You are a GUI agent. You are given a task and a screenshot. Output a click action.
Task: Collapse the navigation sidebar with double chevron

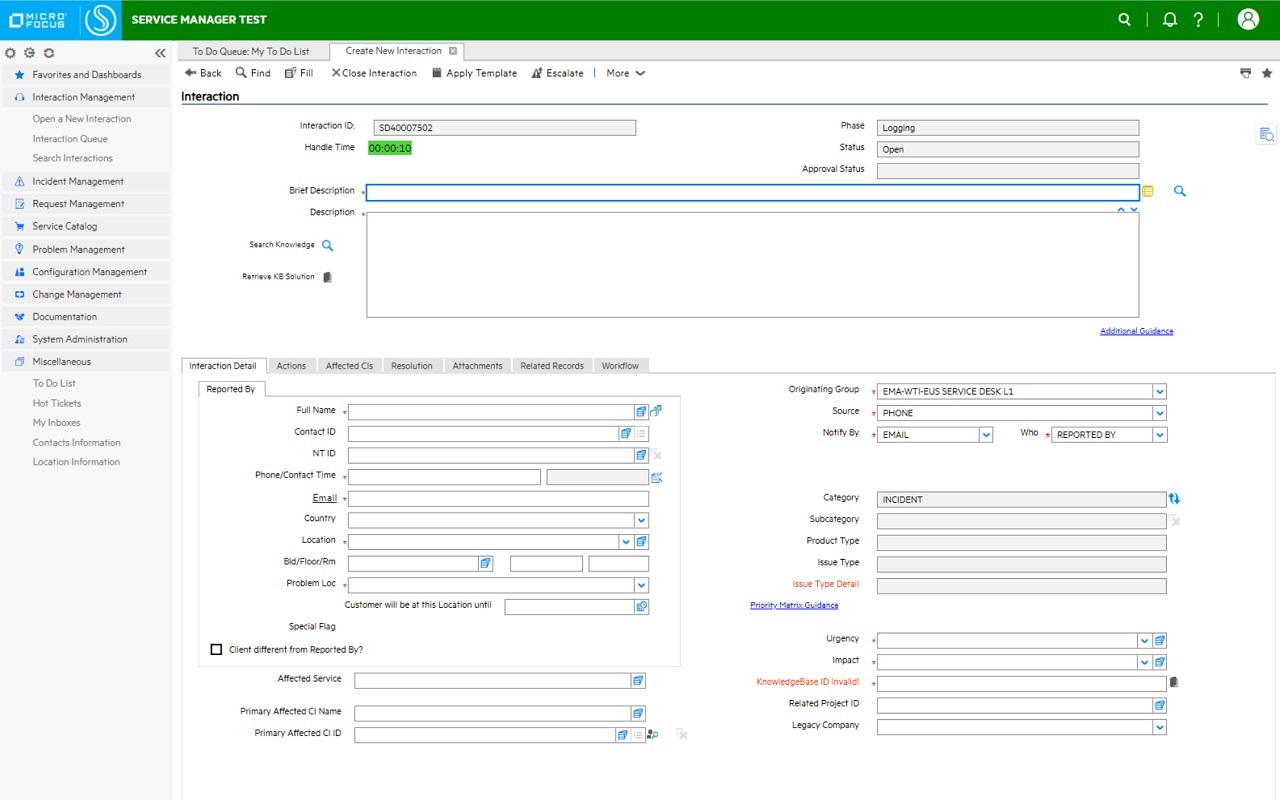click(x=160, y=53)
